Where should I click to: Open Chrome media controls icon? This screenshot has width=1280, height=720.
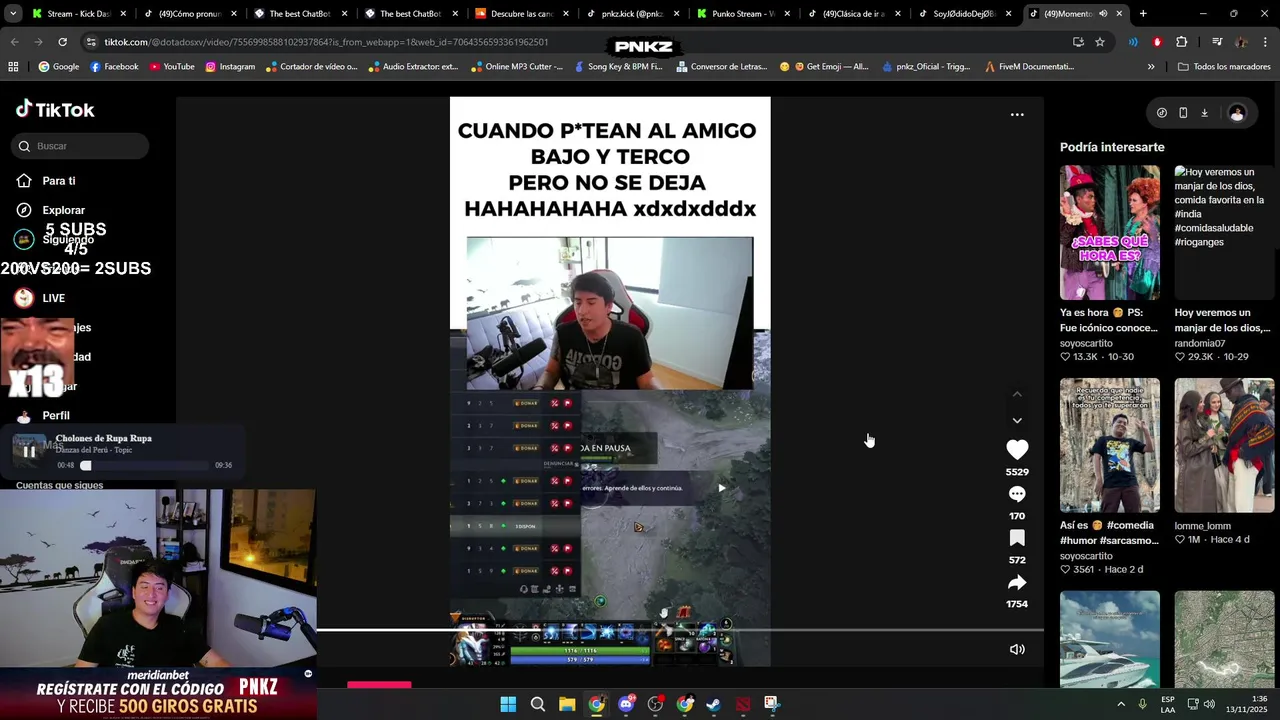pyautogui.click(x=1217, y=42)
